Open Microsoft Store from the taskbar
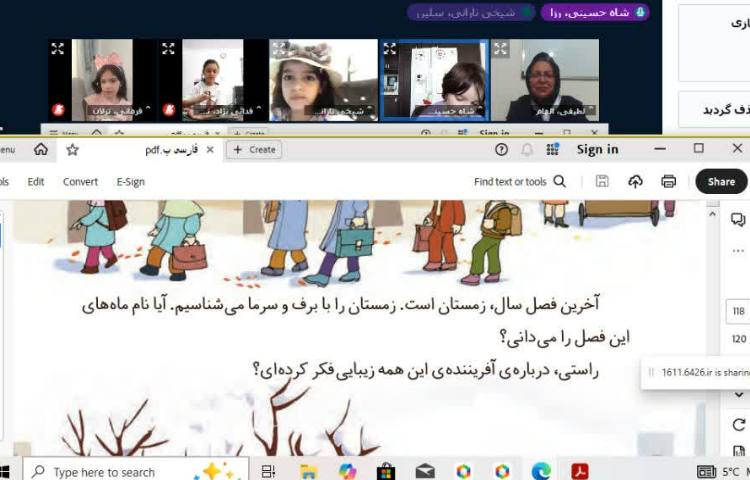This screenshot has width=750, height=480. pos(386,471)
